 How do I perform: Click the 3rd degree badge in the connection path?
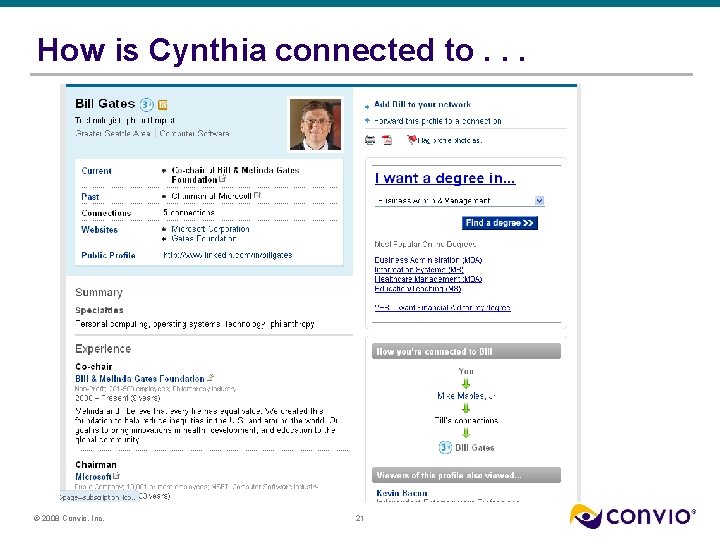[445, 447]
